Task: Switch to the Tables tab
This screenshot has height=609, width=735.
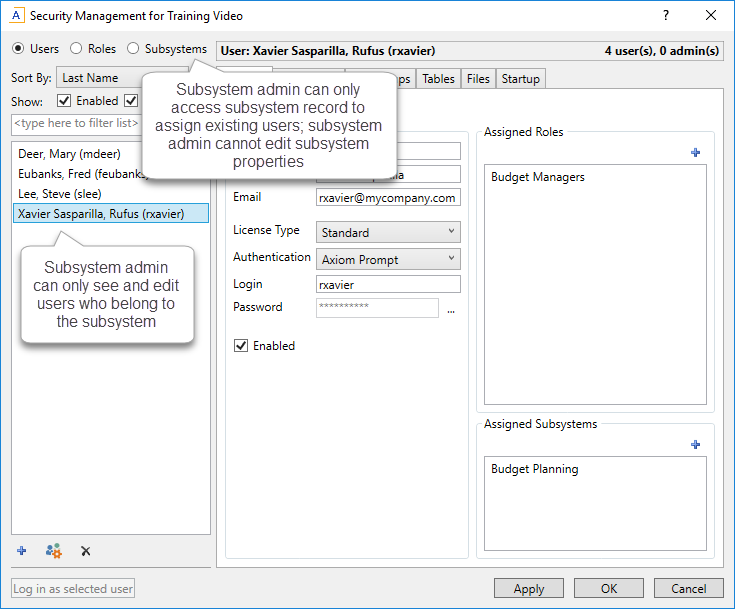Action: pyautogui.click(x=438, y=79)
